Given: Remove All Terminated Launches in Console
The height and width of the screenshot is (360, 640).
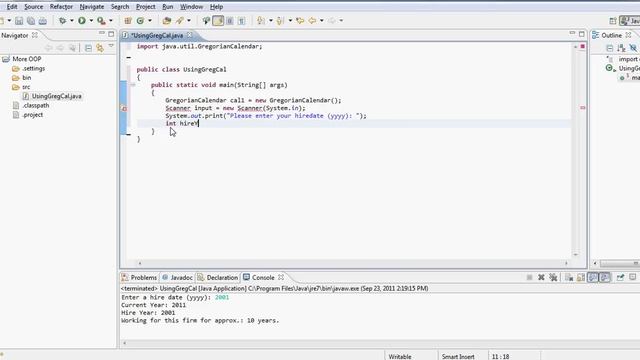Looking at the screenshot, I should coord(553,278).
